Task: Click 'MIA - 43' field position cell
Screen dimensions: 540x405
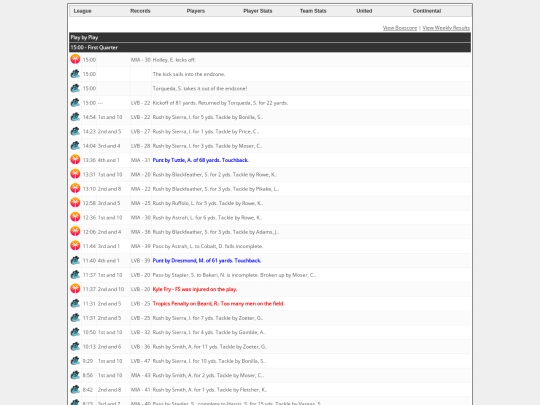Action: [141, 375]
